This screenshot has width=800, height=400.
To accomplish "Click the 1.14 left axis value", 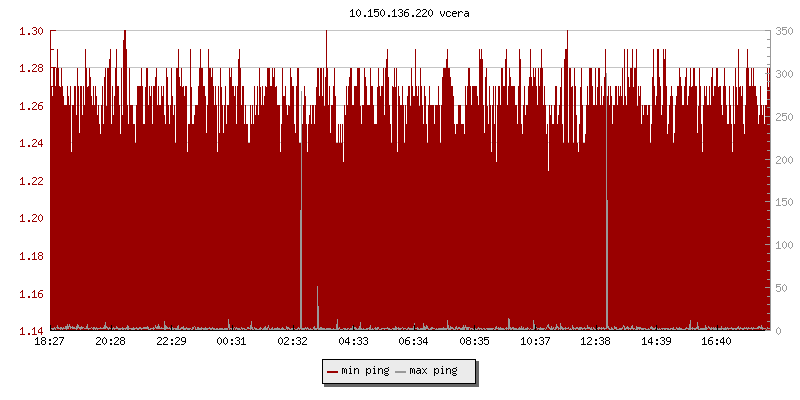I will [31, 331].
